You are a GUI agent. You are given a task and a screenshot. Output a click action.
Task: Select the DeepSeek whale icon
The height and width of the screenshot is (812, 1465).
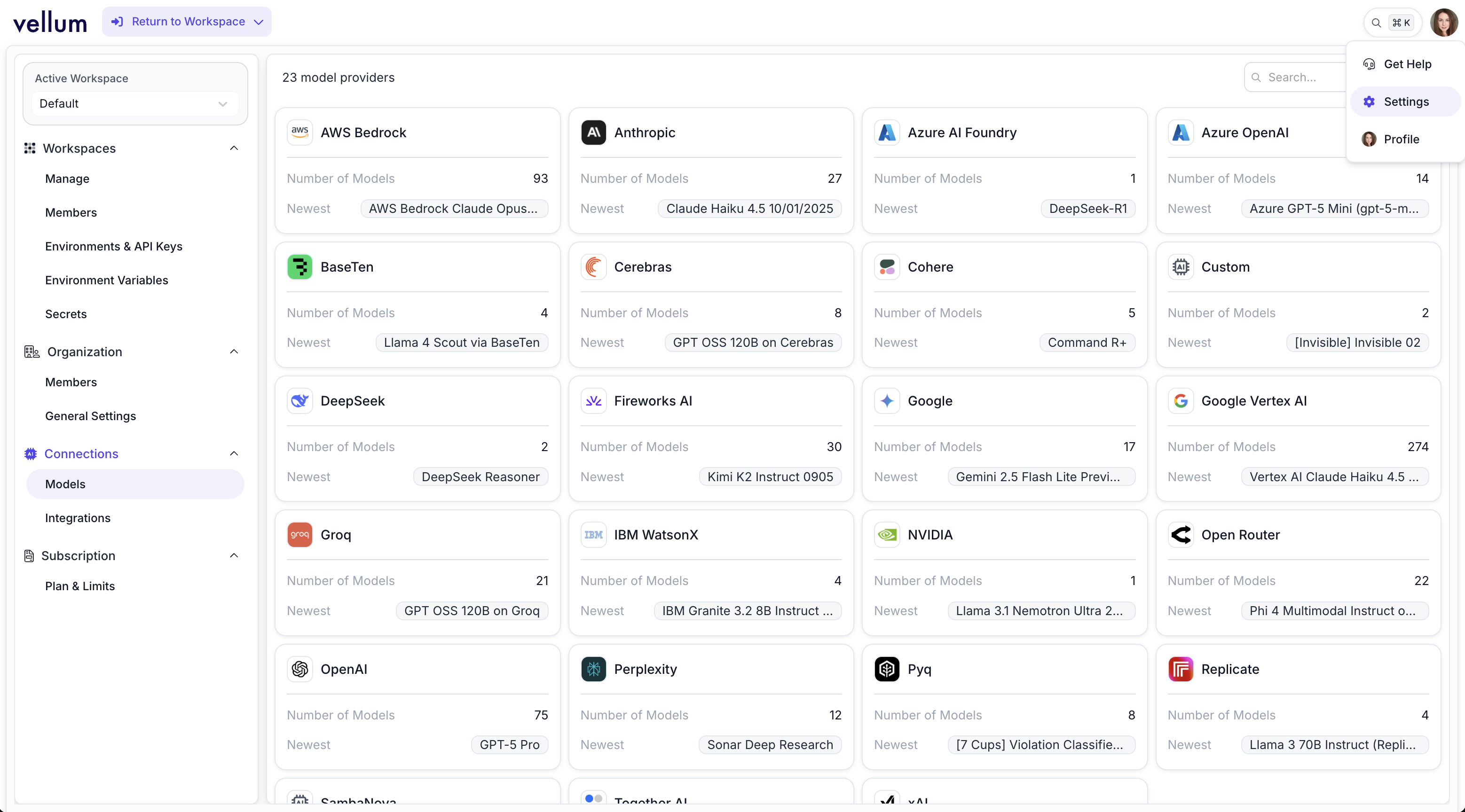pyautogui.click(x=299, y=401)
